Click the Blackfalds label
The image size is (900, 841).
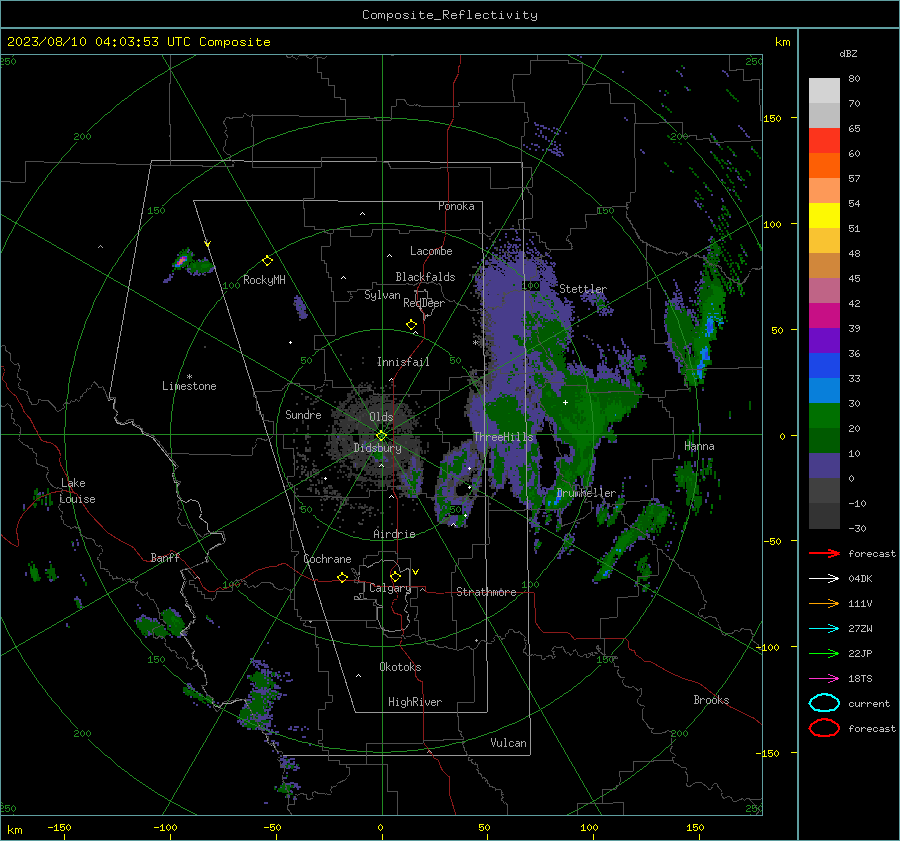(x=425, y=277)
